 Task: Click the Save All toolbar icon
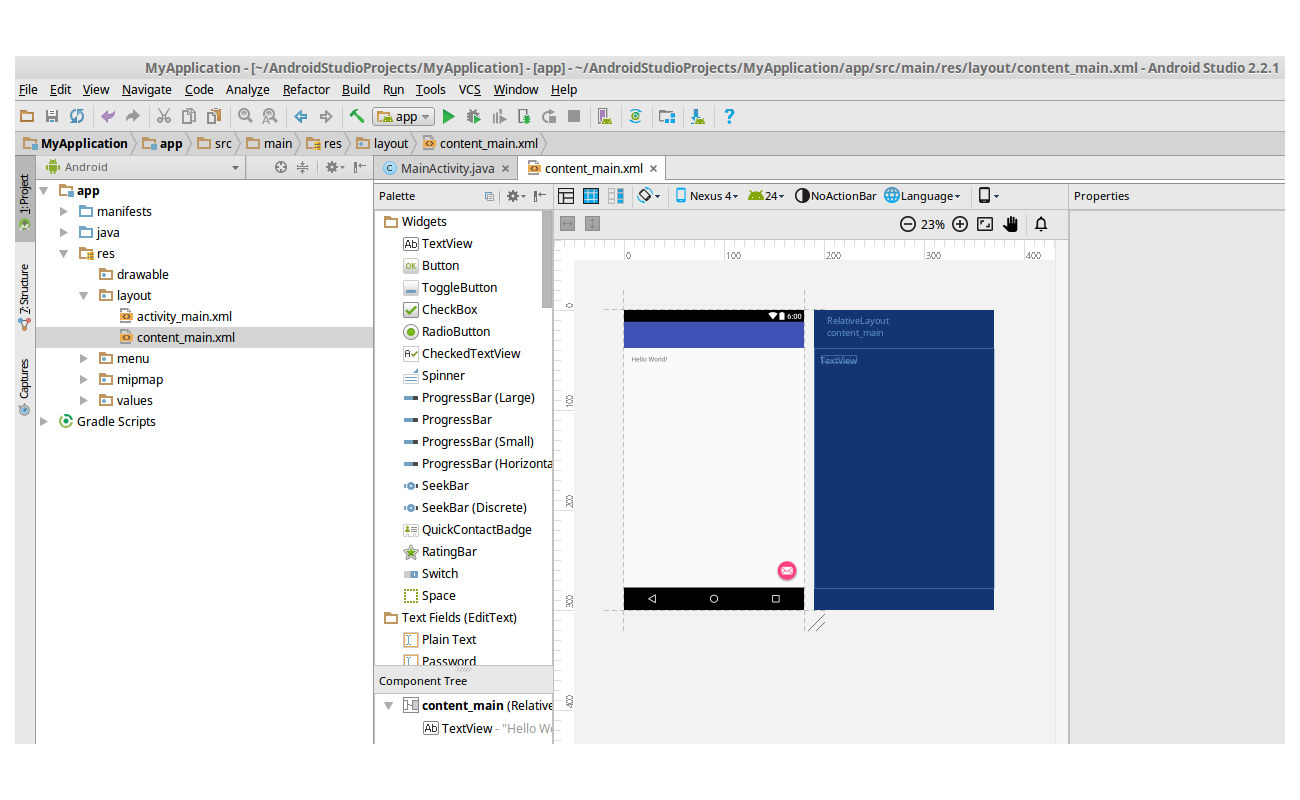coord(52,116)
